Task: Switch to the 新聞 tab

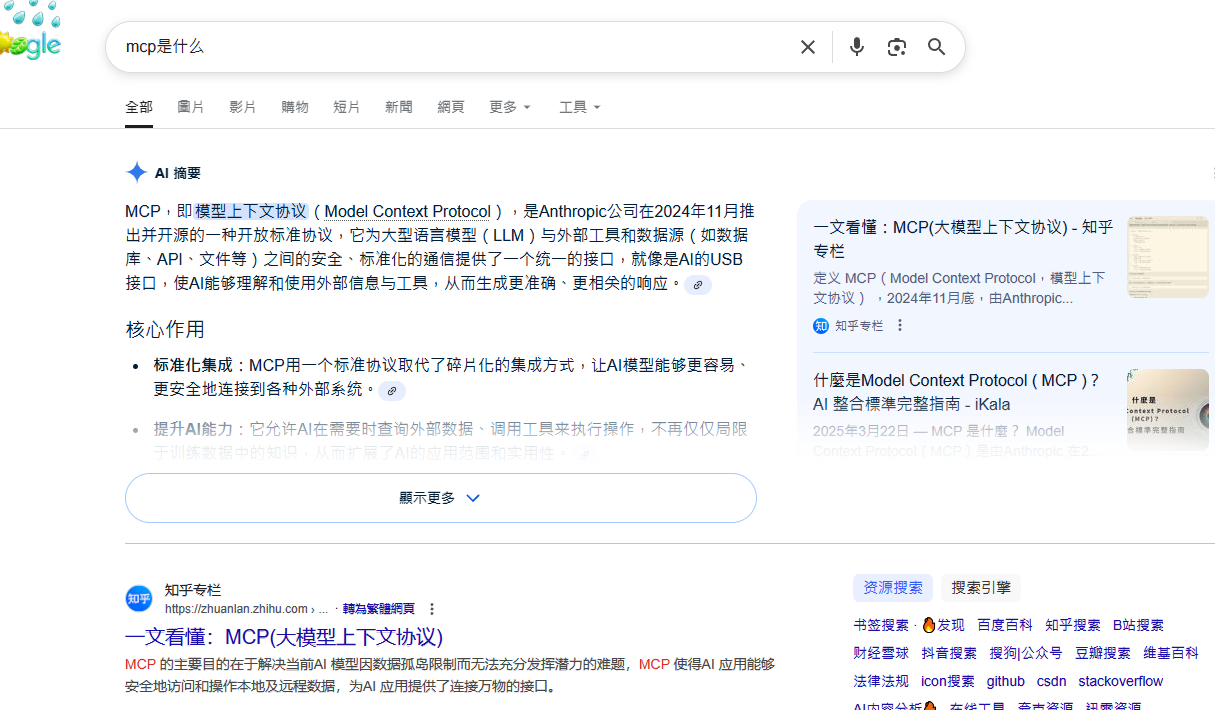Action: (x=399, y=107)
